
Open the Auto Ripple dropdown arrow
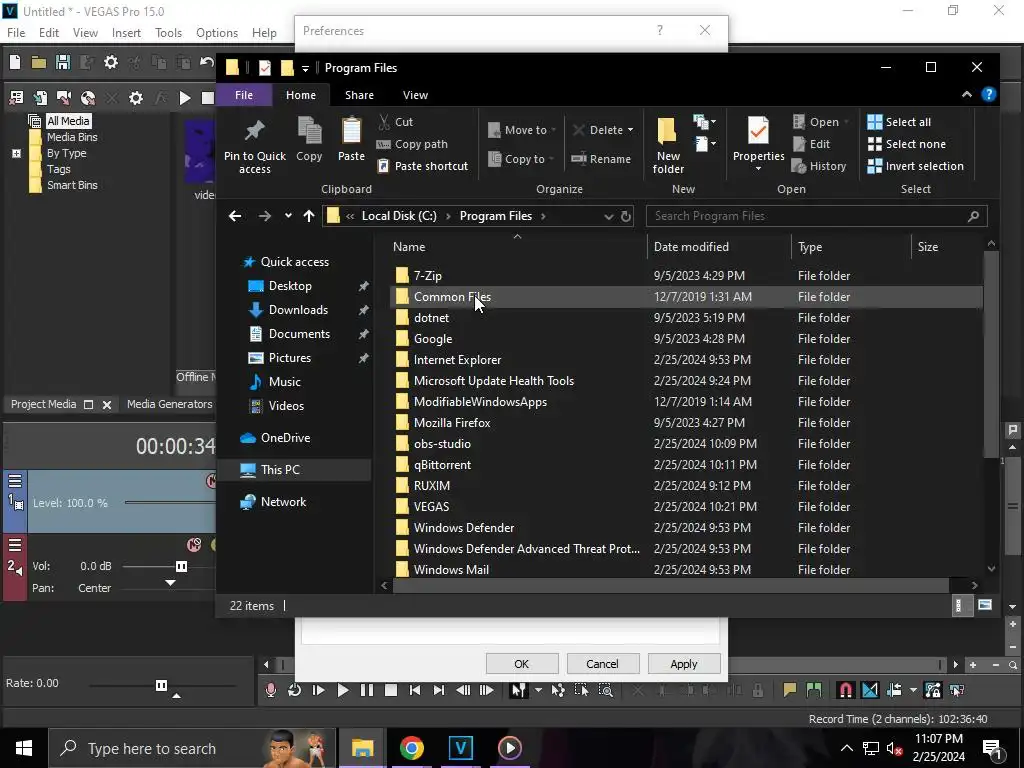tap(913, 690)
